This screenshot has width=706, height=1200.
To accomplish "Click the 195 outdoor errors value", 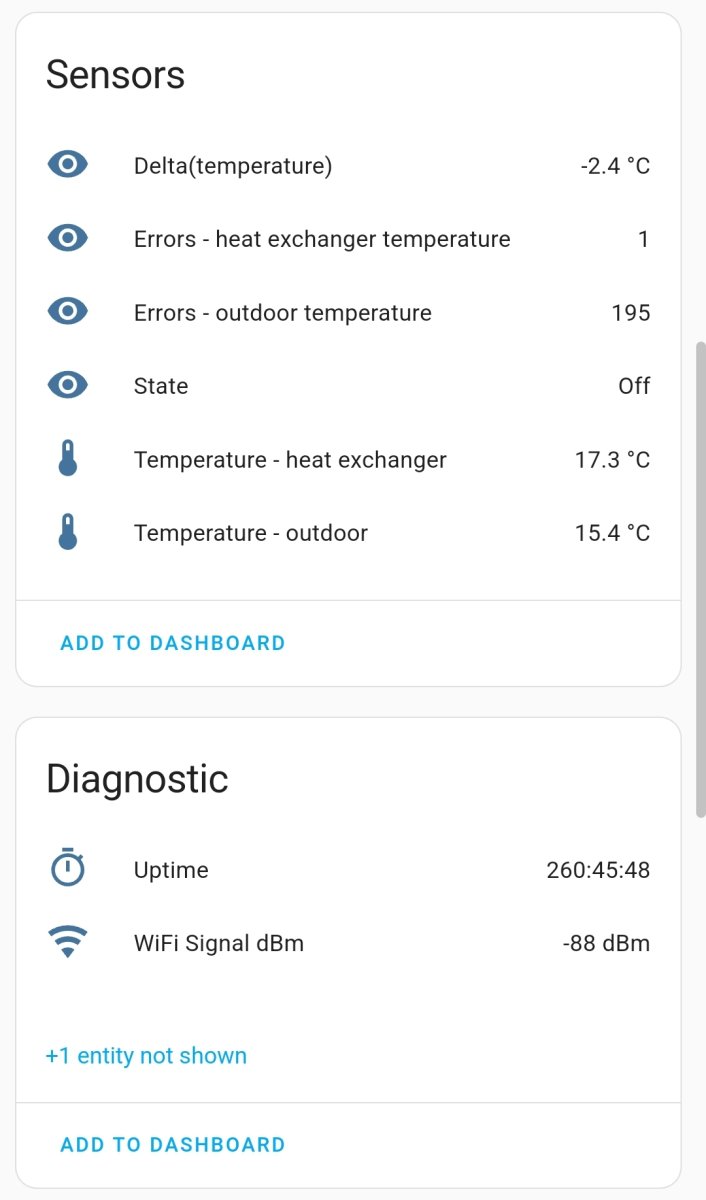I will click(x=631, y=313).
